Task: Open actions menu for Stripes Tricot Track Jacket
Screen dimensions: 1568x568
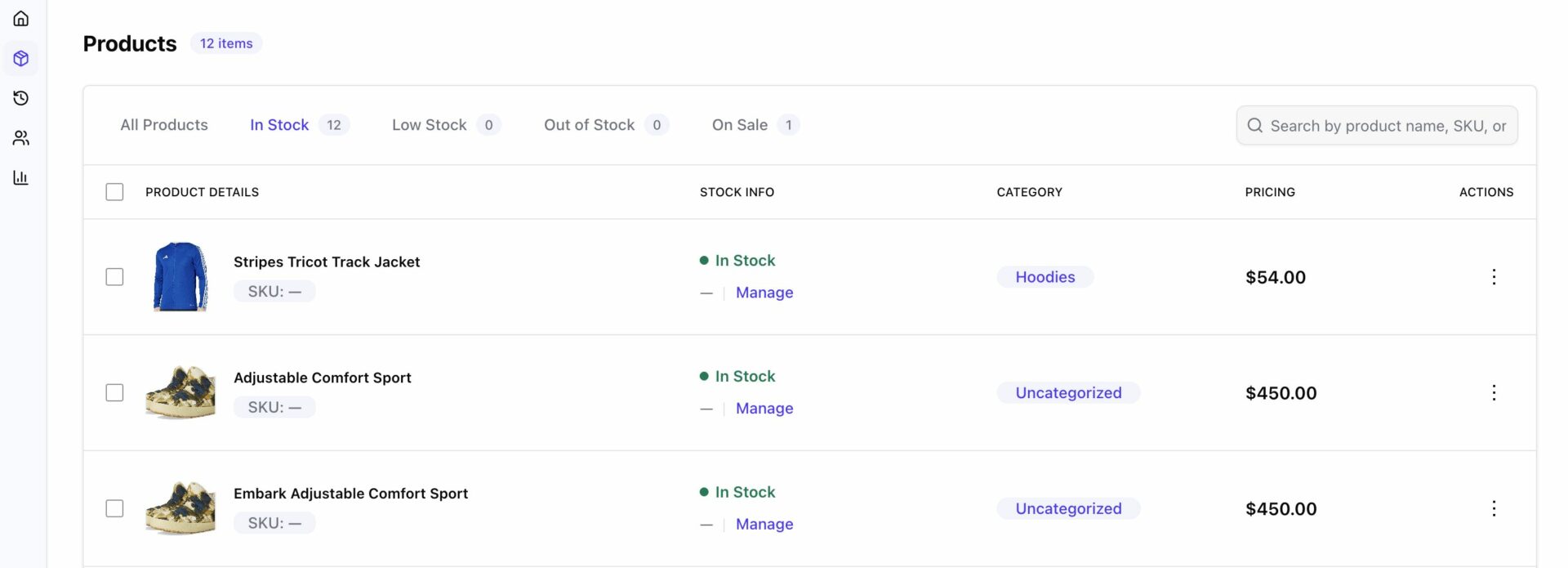Action: [1494, 277]
